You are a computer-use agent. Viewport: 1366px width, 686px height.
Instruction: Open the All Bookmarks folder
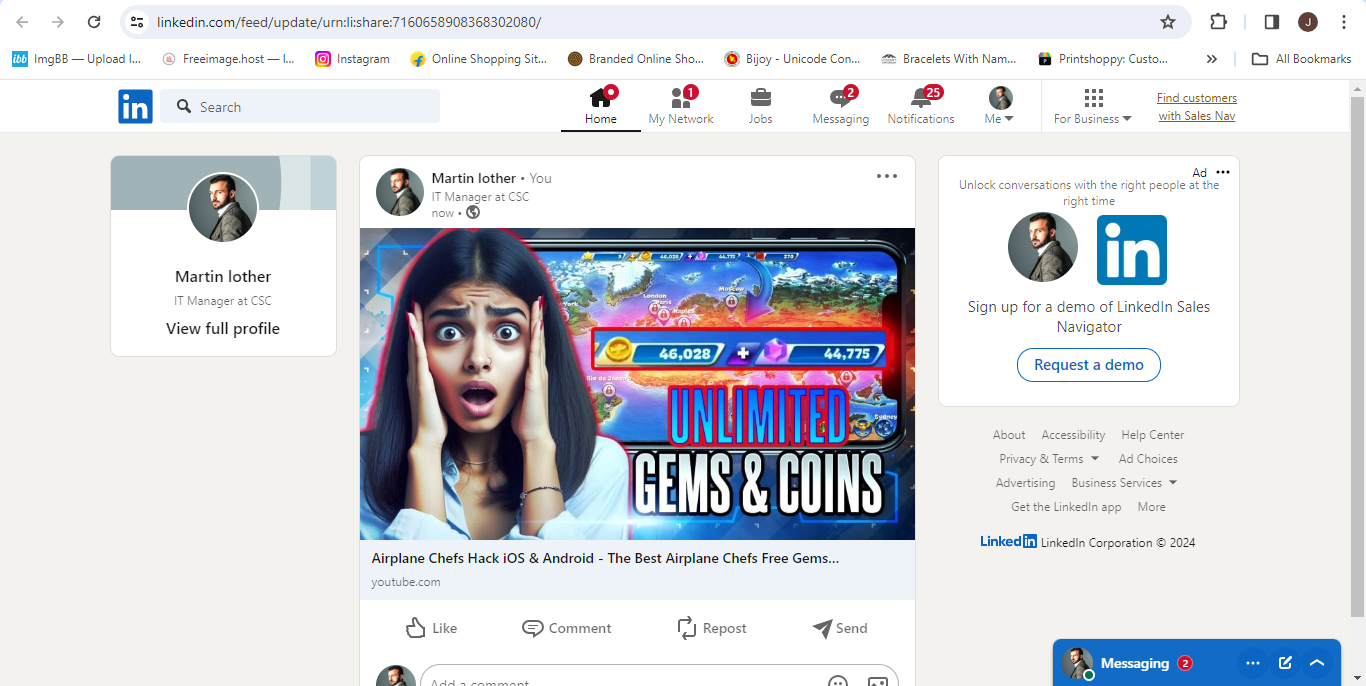(x=1302, y=59)
